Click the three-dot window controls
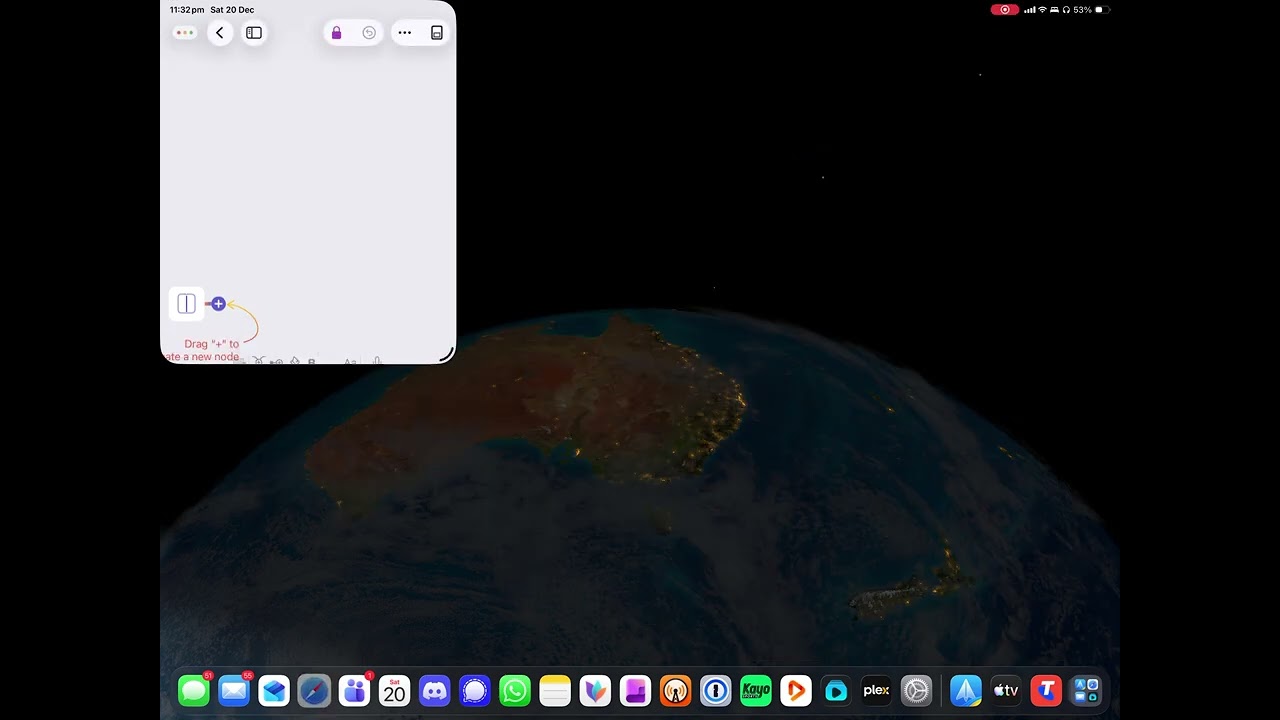 click(x=184, y=33)
